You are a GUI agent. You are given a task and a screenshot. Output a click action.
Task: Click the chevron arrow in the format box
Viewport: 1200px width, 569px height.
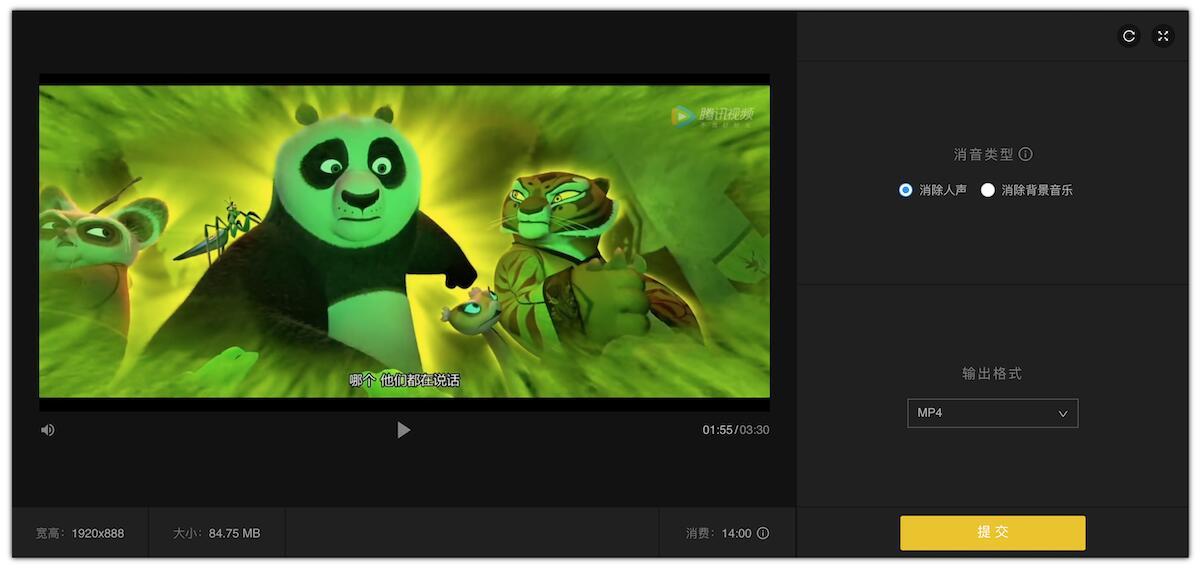coord(1063,413)
